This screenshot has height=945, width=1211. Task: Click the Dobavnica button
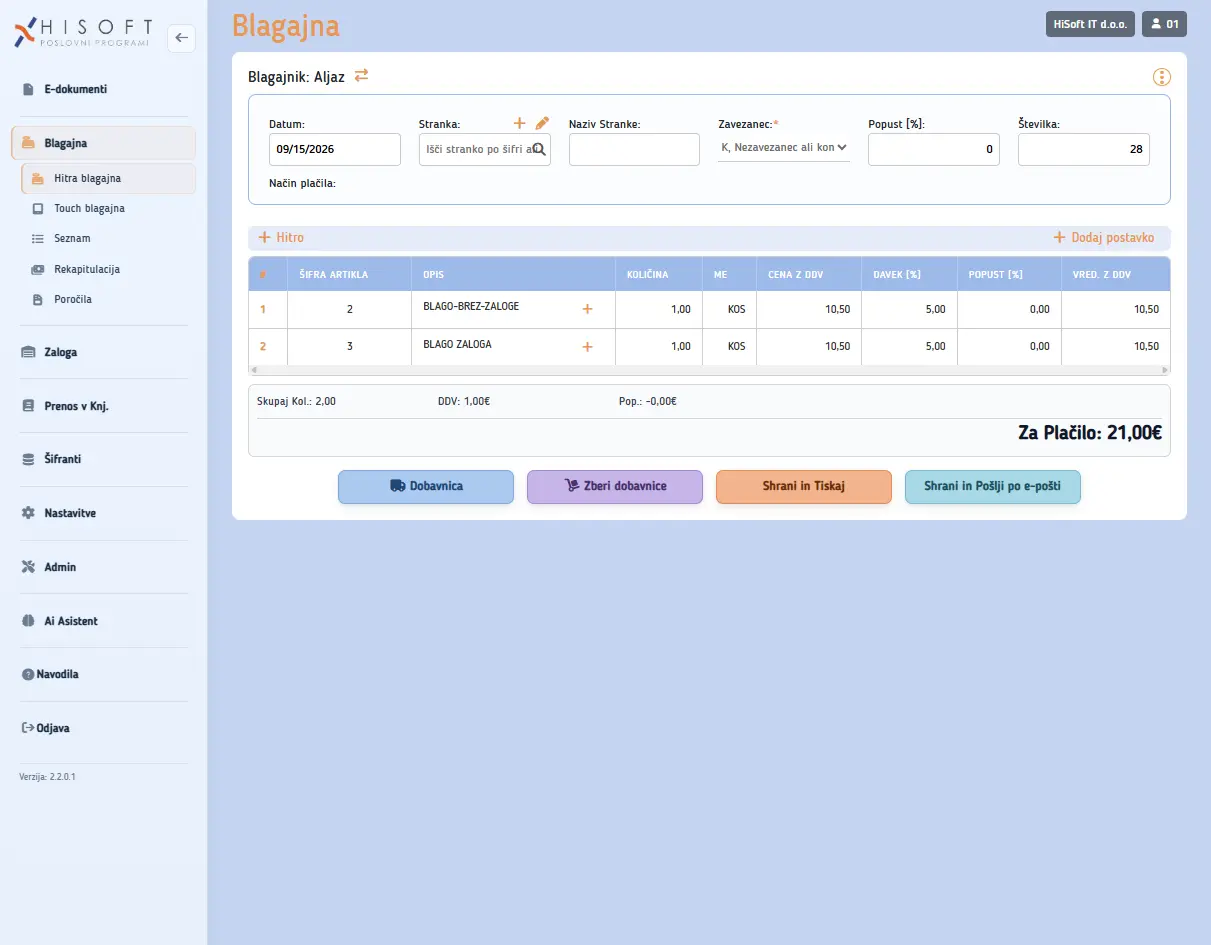tap(426, 487)
